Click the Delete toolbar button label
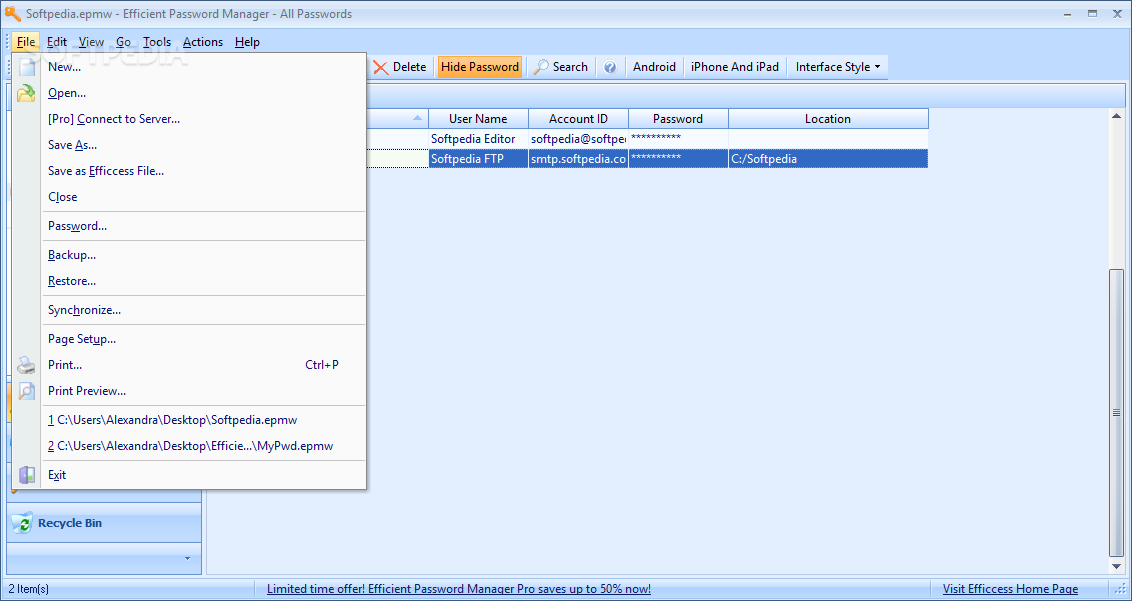The height and width of the screenshot is (601, 1132). (409, 67)
